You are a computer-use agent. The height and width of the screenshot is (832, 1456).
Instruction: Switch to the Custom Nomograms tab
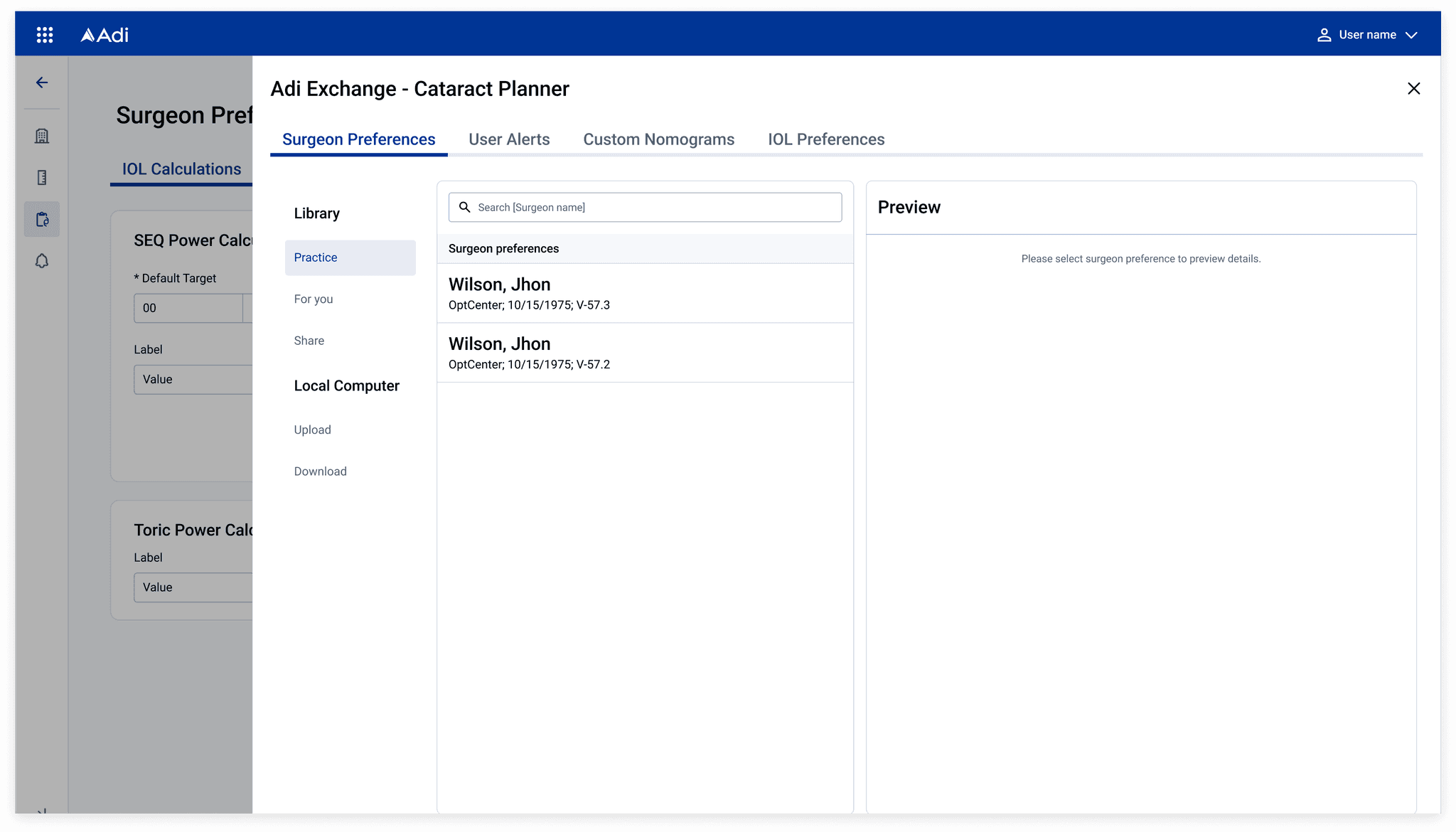point(658,139)
